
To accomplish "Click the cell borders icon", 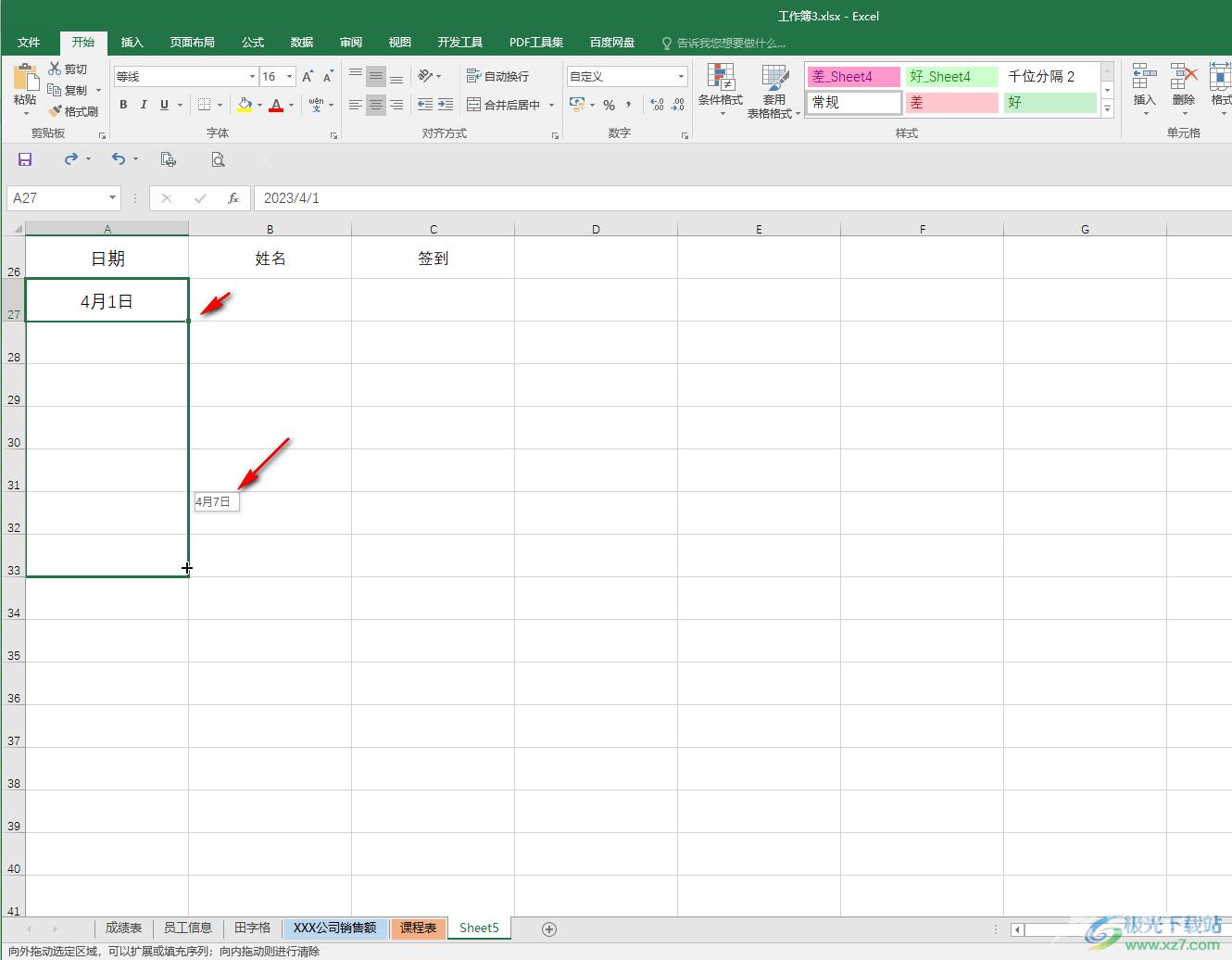I will click(x=205, y=105).
